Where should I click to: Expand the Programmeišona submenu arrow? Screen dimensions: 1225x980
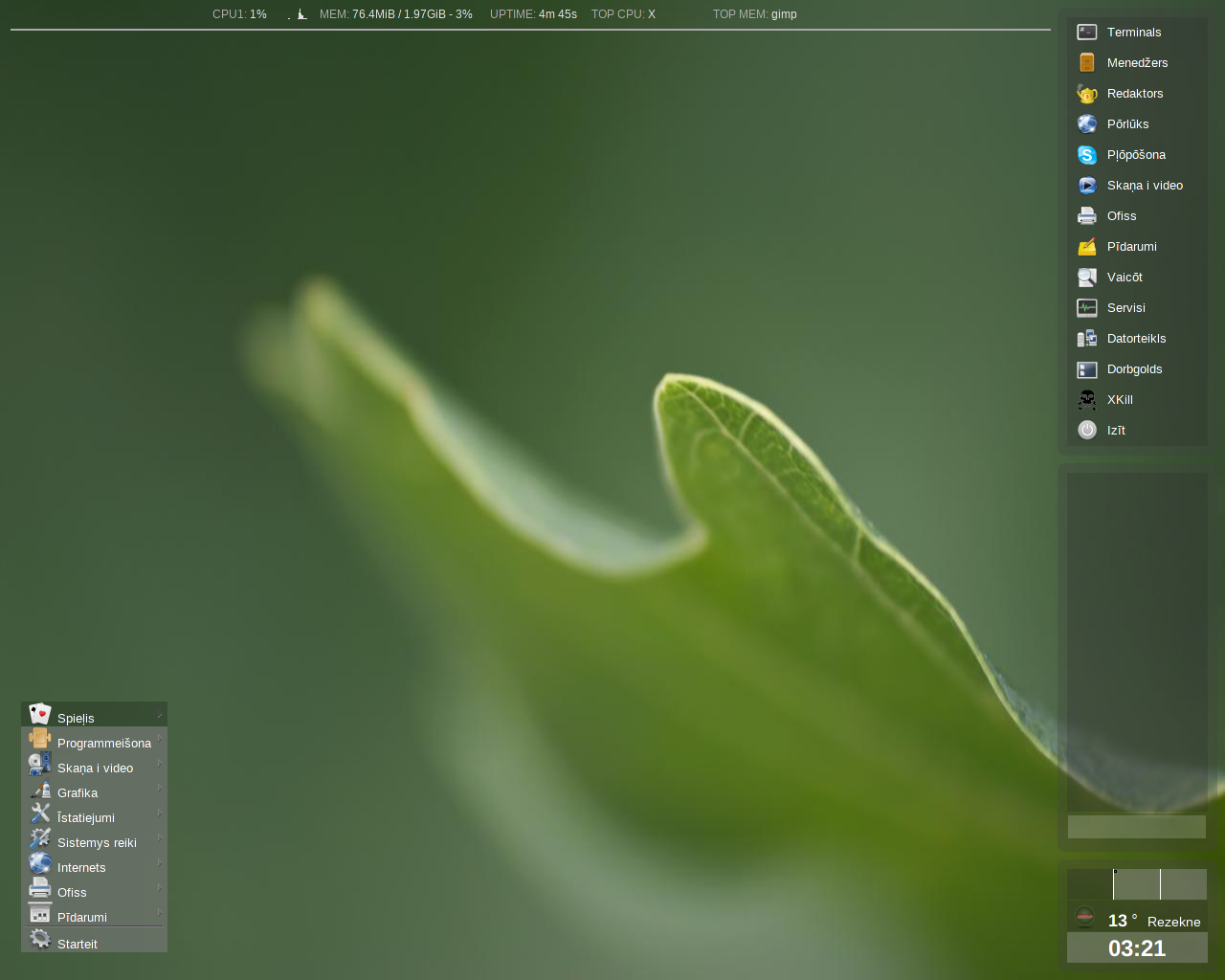coord(160,739)
